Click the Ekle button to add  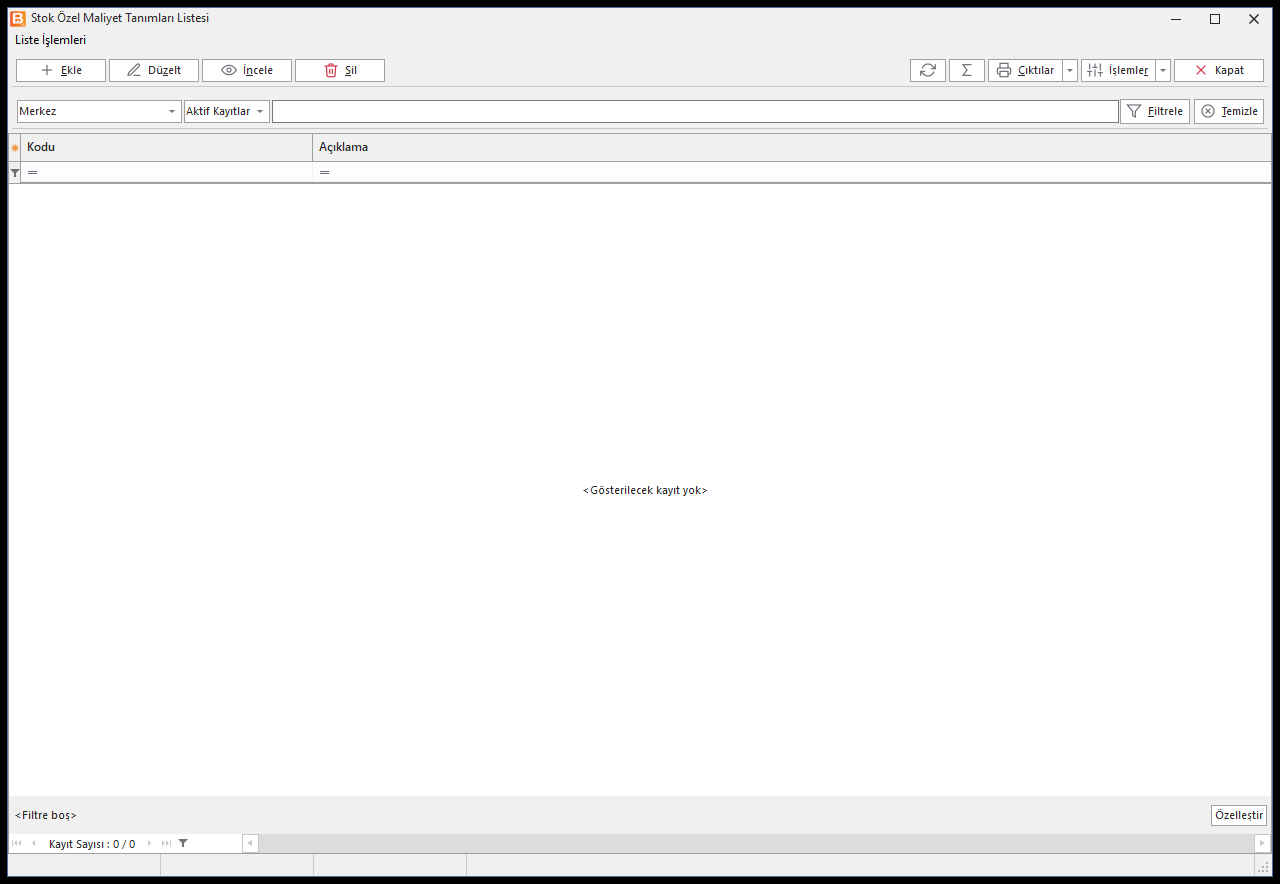click(61, 70)
